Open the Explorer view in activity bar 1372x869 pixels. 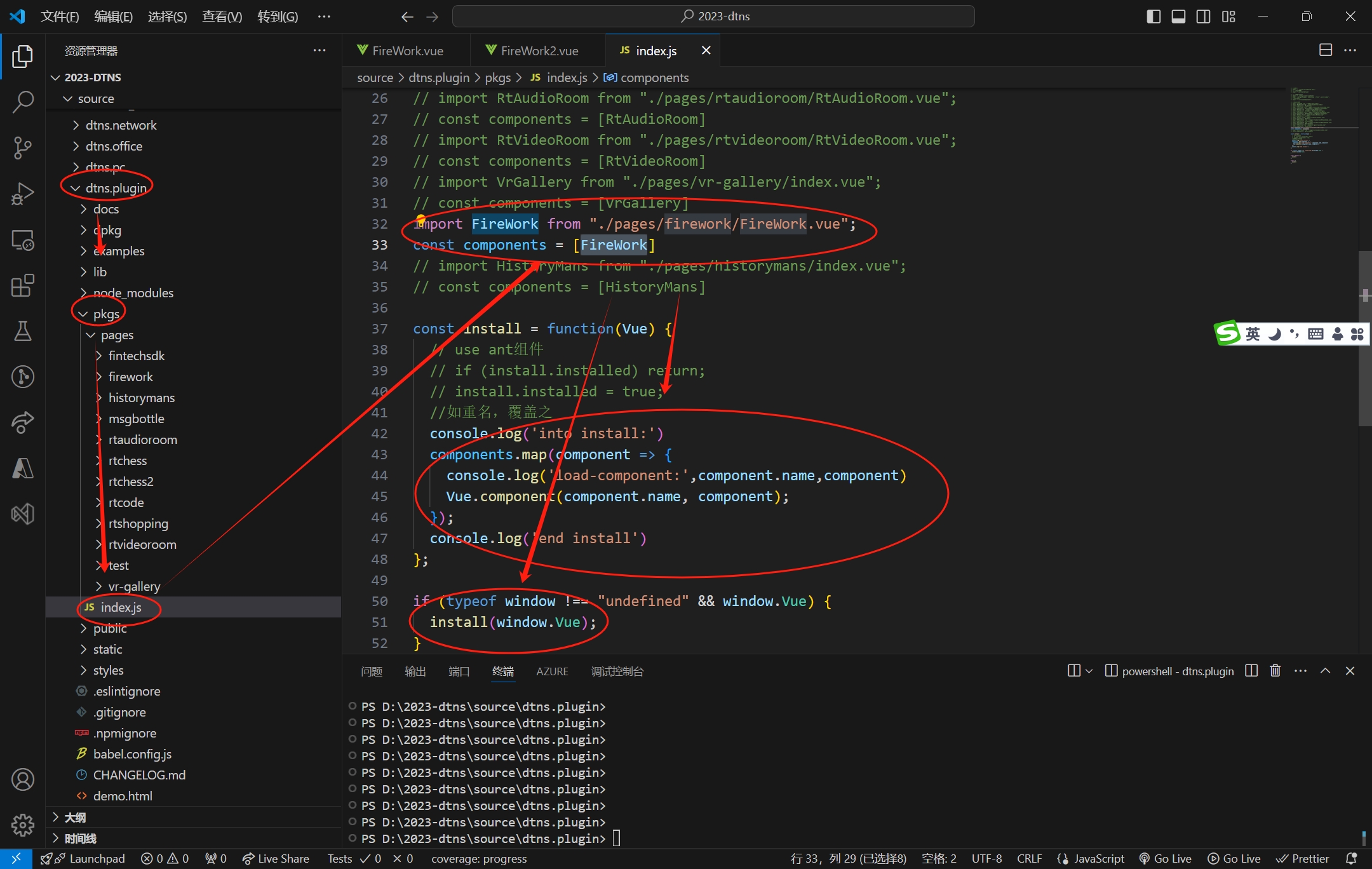[x=23, y=57]
